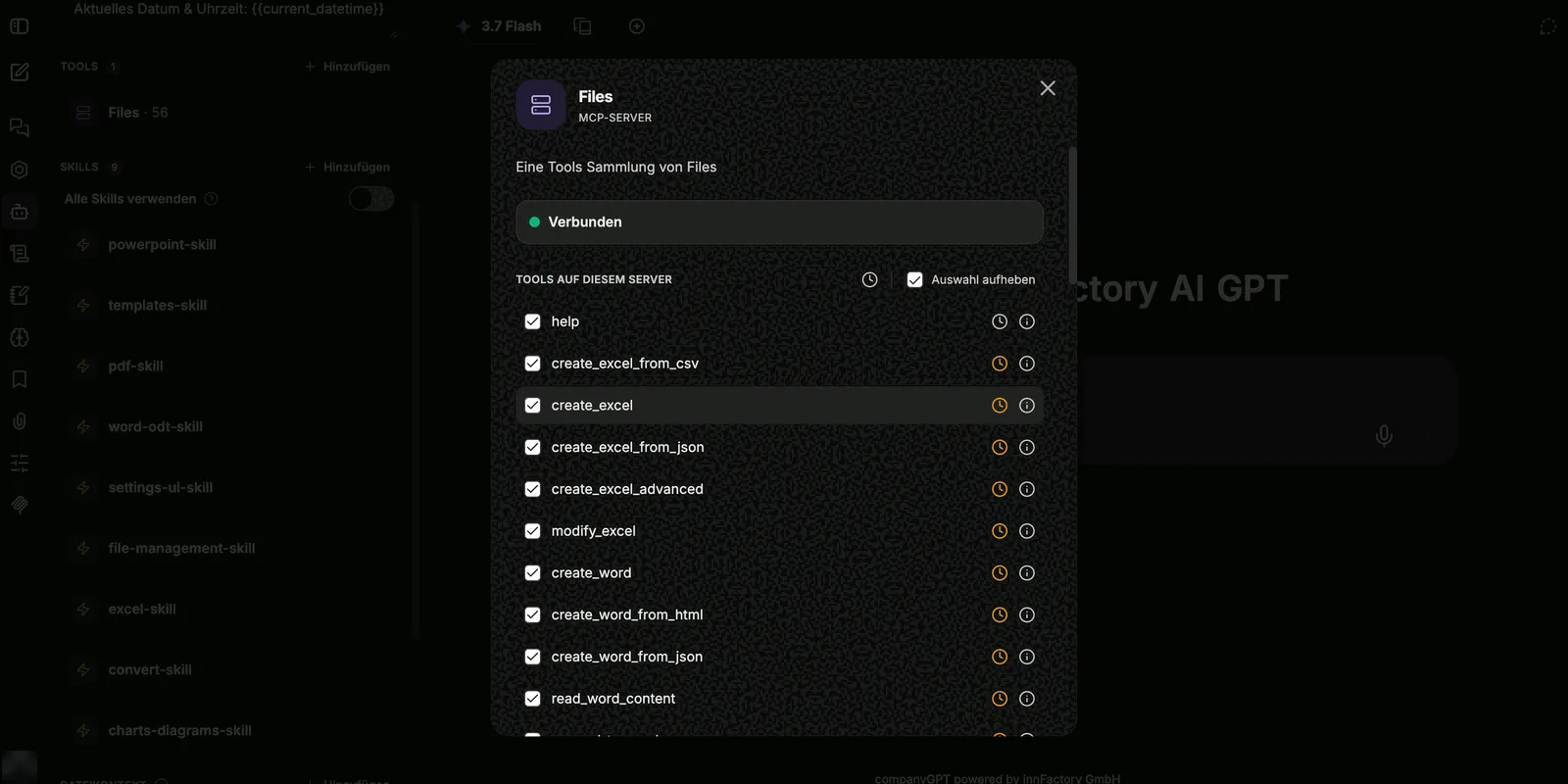Click the microphone icon in chat input
Image resolution: width=1568 pixels, height=784 pixels.
pyautogui.click(x=1384, y=435)
